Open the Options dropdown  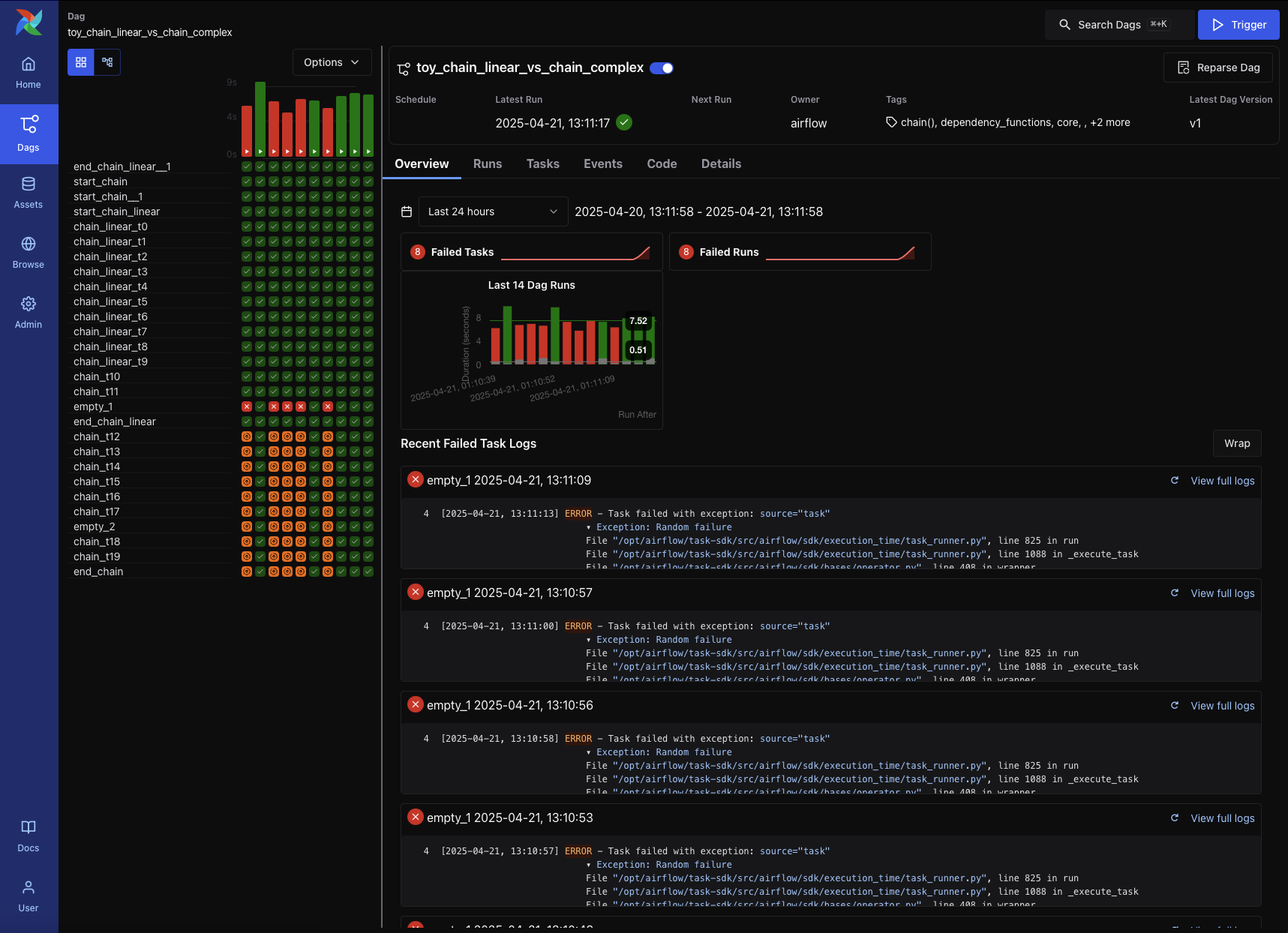coord(332,62)
